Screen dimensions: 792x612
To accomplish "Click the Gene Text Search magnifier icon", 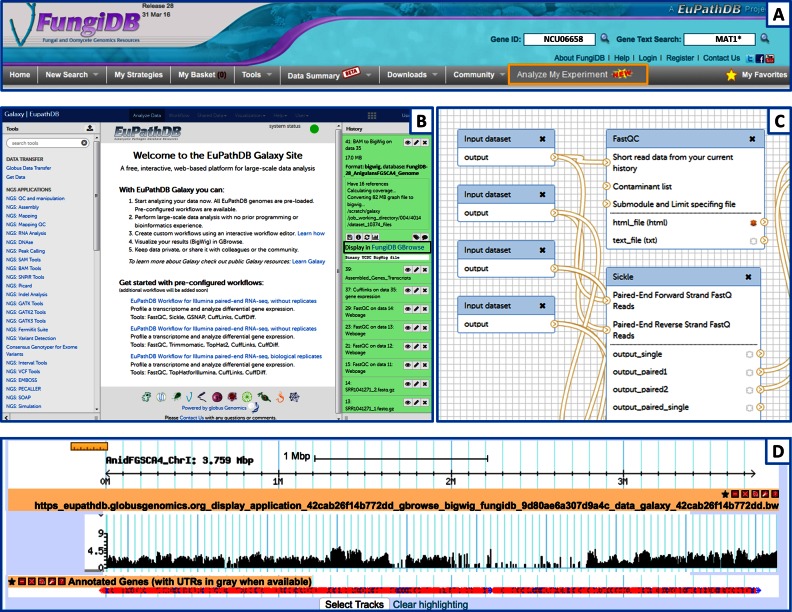I will click(765, 38).
